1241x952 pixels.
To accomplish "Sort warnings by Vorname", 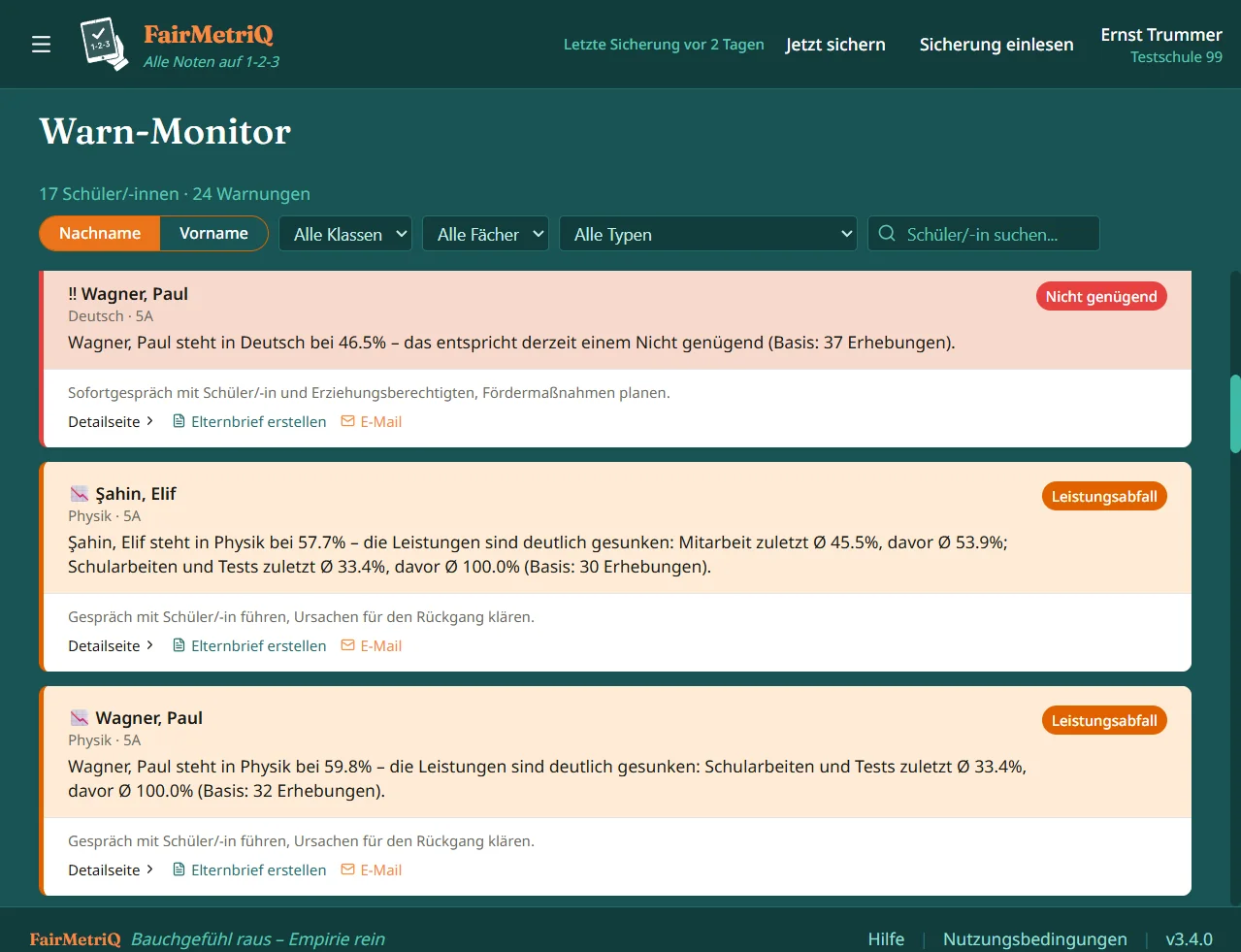I will pos(213,233).
